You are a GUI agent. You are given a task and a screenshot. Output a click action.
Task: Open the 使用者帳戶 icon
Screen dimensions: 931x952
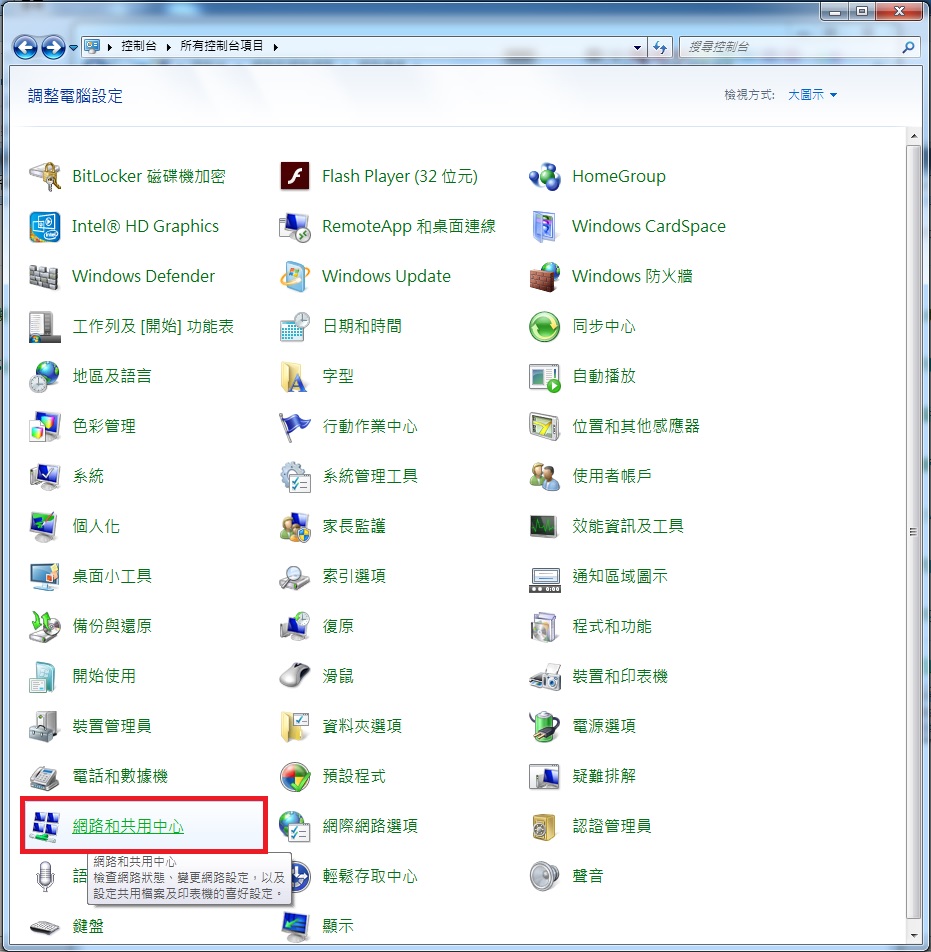545,477
